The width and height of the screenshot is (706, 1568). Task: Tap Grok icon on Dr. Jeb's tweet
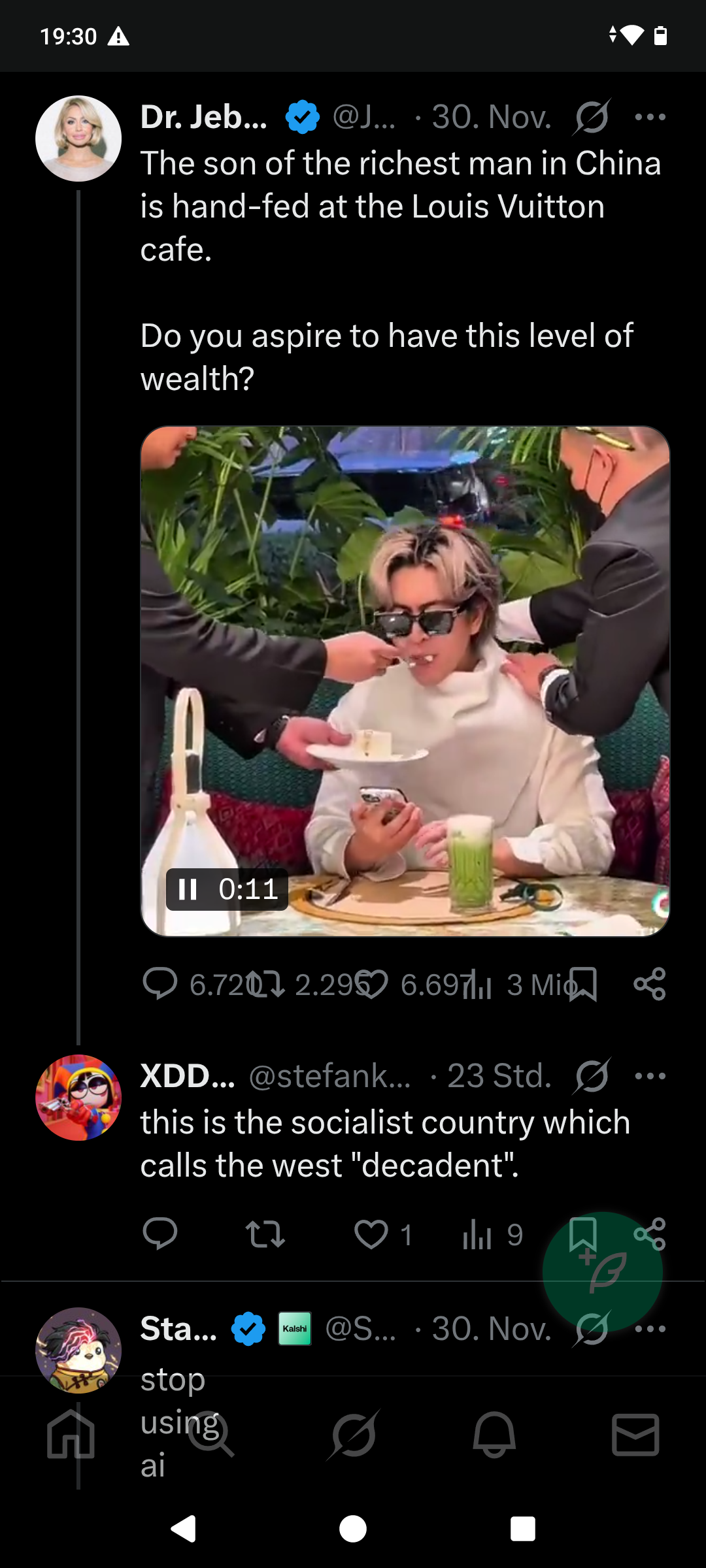[592, 118]
